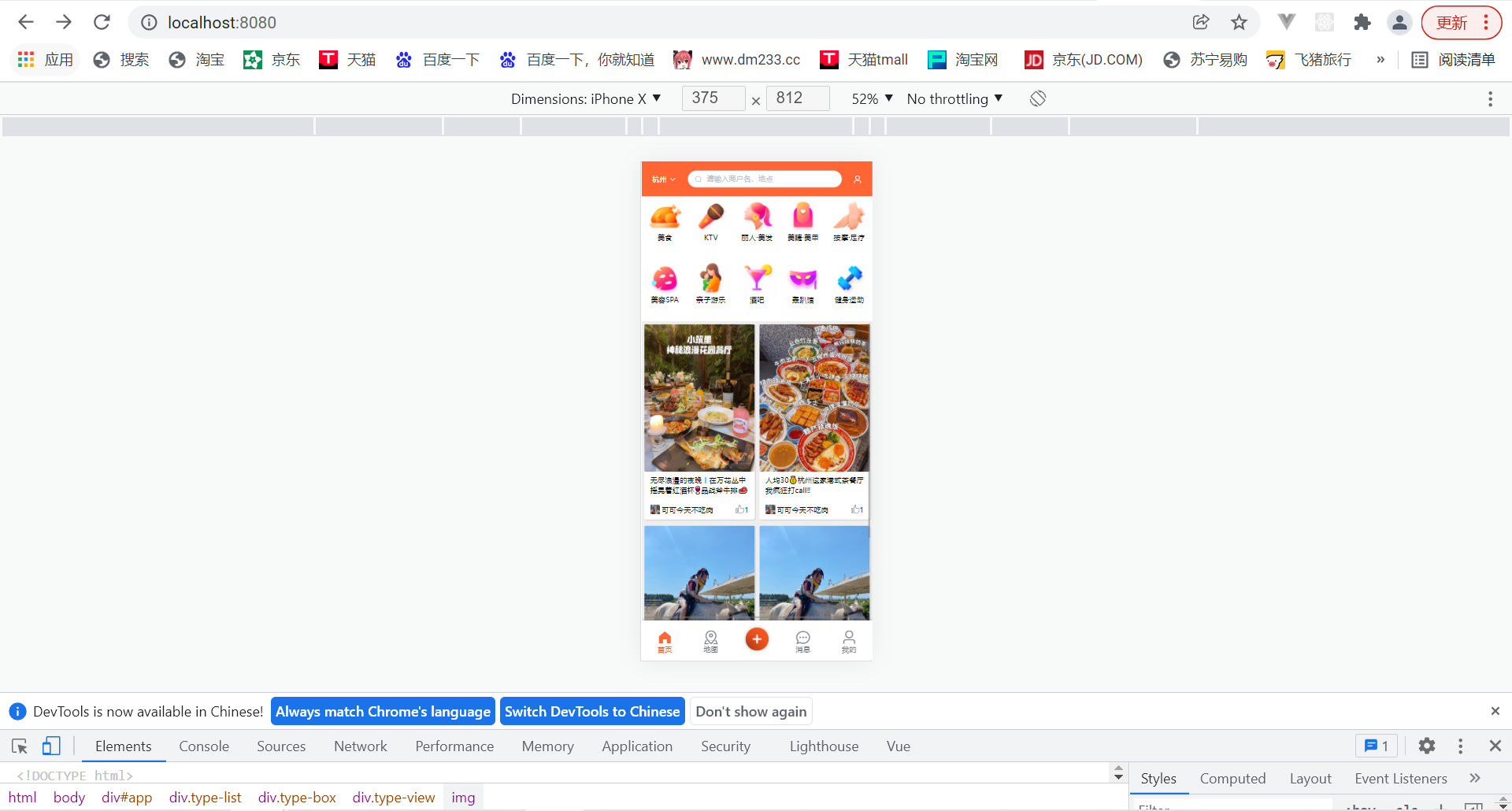Like the tea restaurant post
Screen dimensions: 1512x811
857,510
